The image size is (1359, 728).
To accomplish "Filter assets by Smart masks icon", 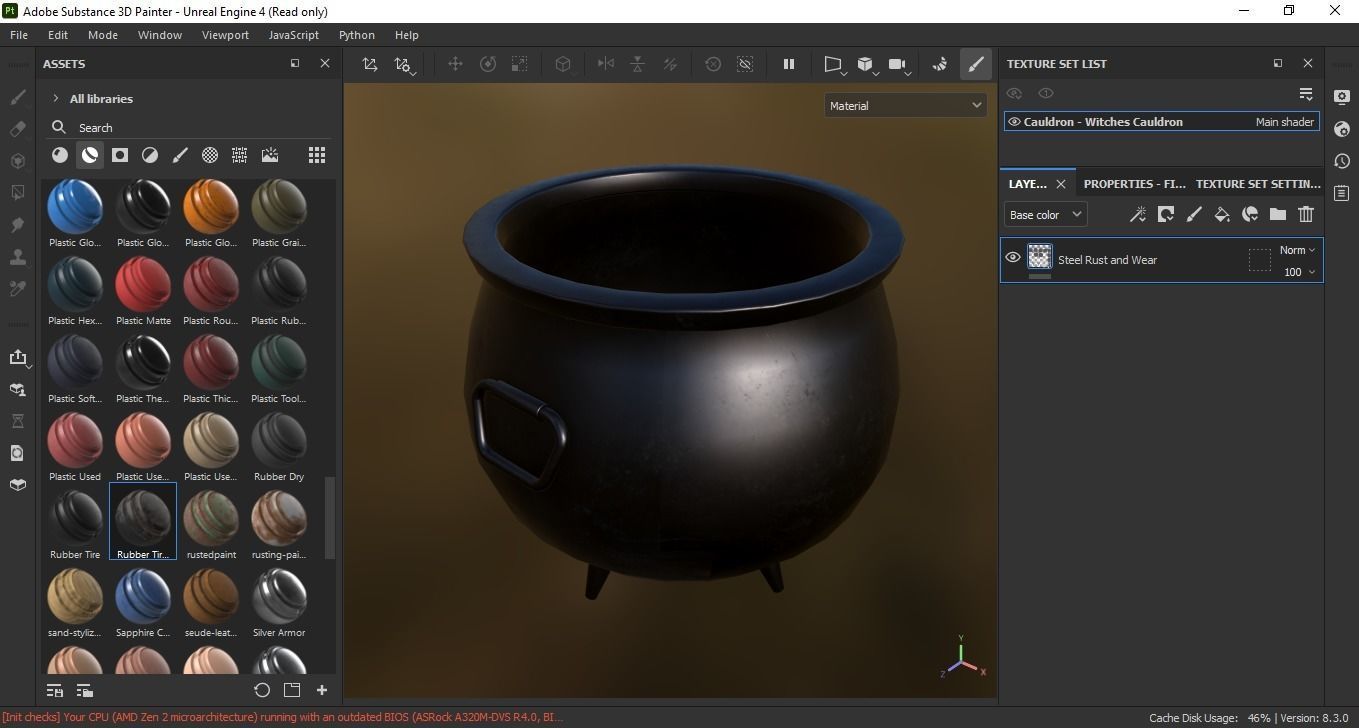I will (x=120, y=155).
